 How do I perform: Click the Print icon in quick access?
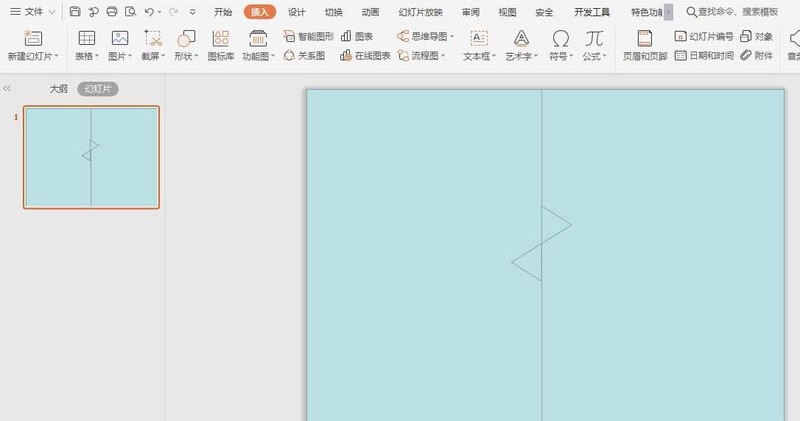click(x=112, y=11)
